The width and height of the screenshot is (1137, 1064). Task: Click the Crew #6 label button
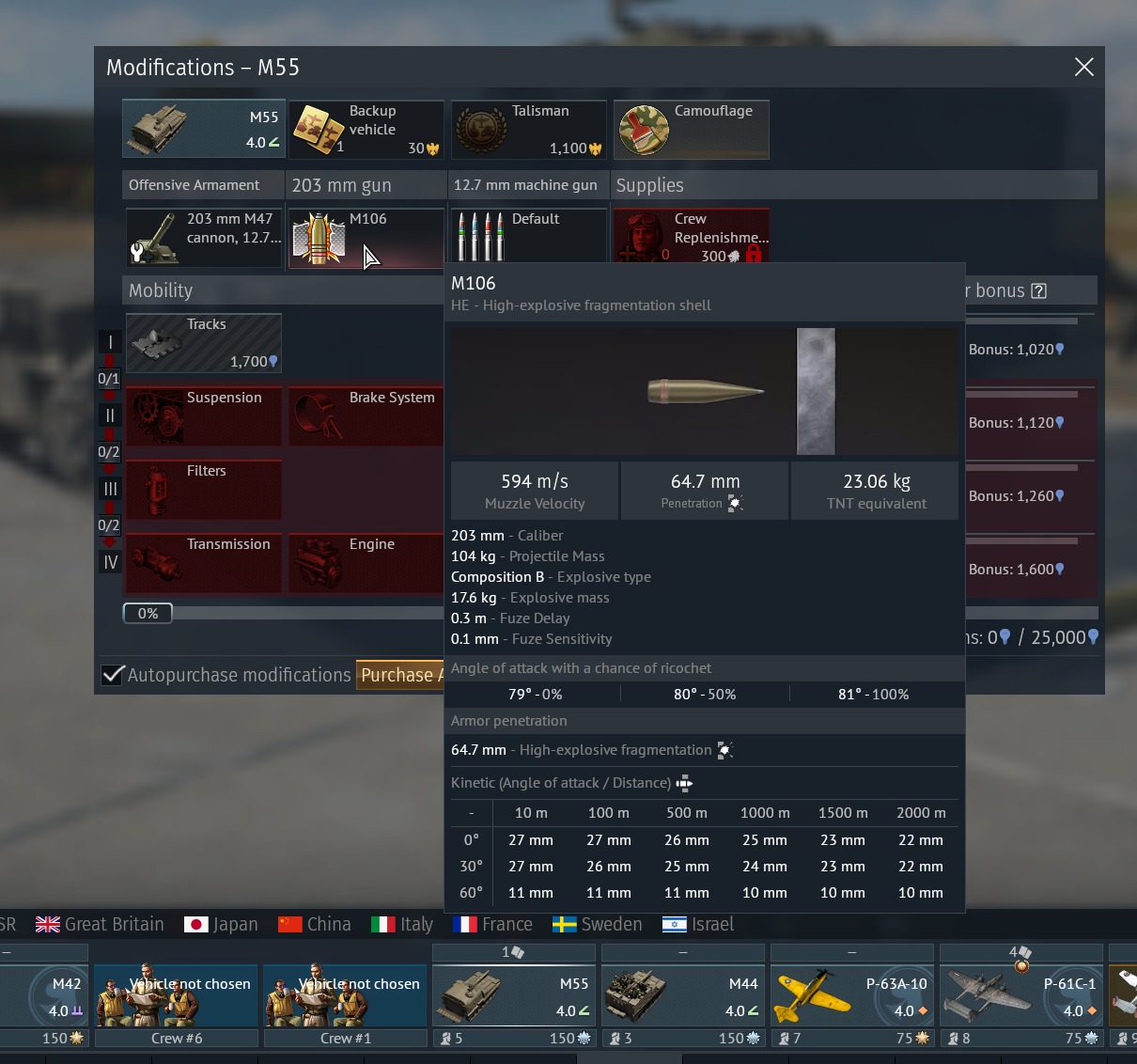click(177, 1038)
